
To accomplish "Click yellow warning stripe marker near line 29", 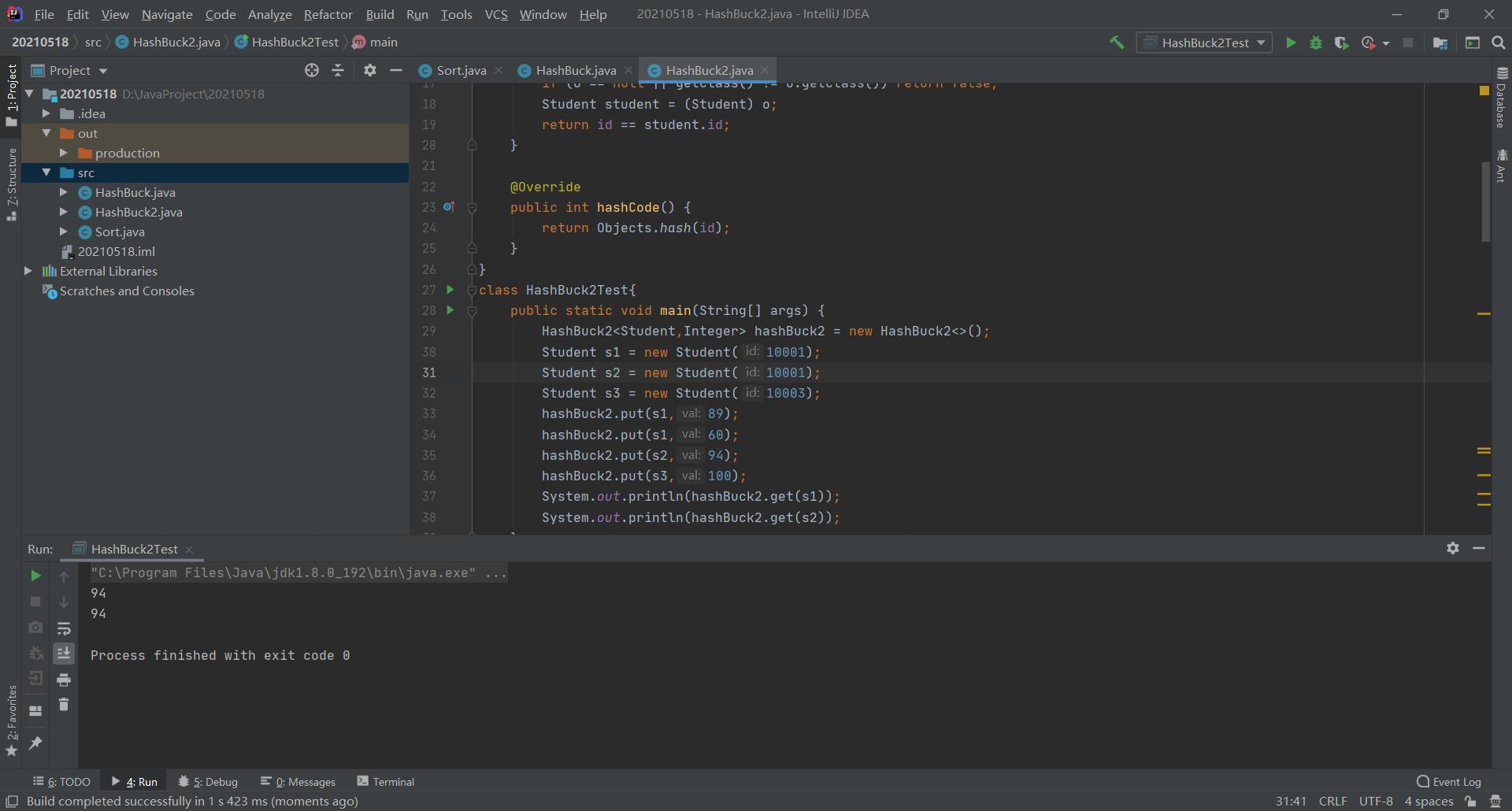I will 1484,313.
